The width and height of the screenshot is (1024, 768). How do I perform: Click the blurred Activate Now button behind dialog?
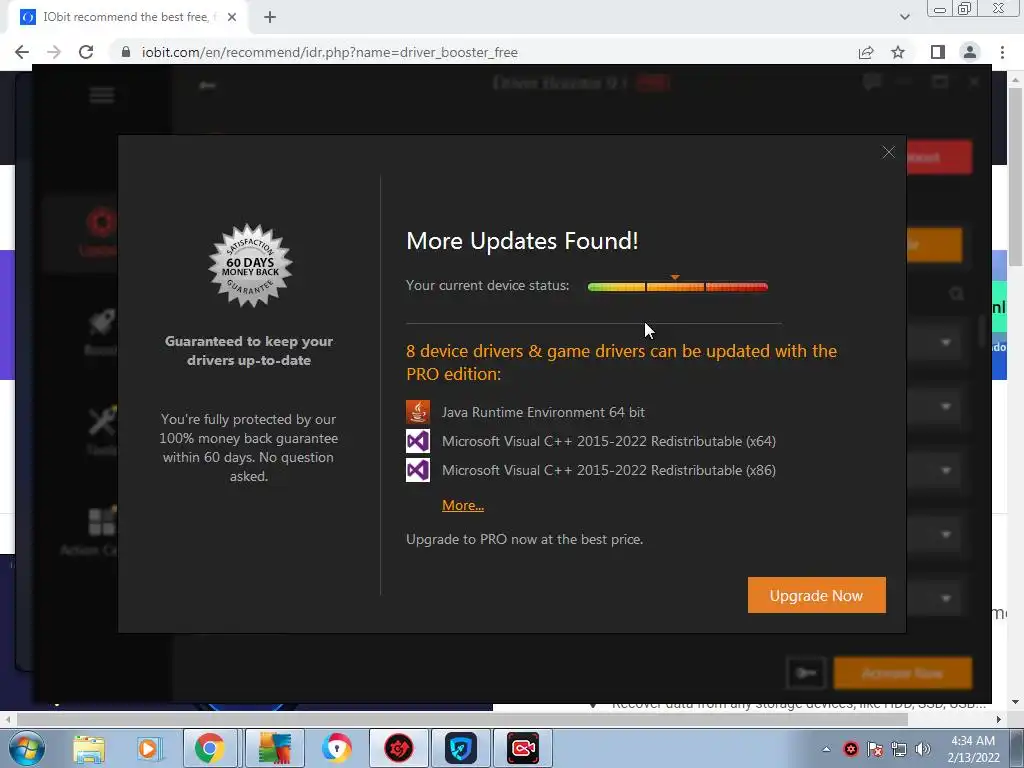903,673
